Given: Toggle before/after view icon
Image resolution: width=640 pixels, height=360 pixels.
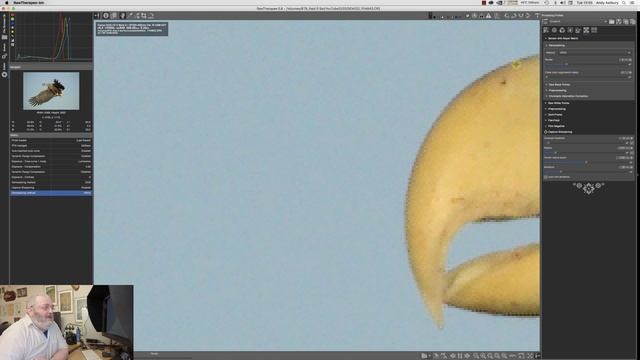Looking at the screenshot, I should tap(114, 16).
